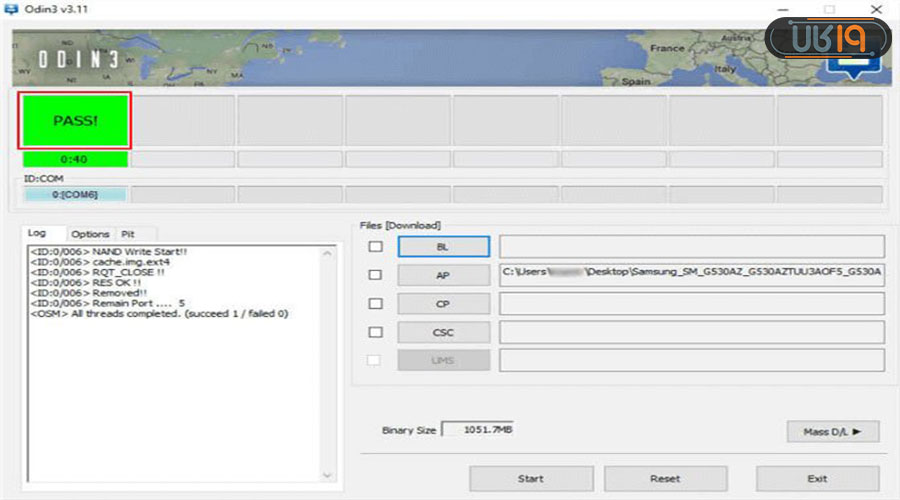Click the AP file path field
This screenshot has width=900, height=500.
pyautogui.click(x=691, y=275)
